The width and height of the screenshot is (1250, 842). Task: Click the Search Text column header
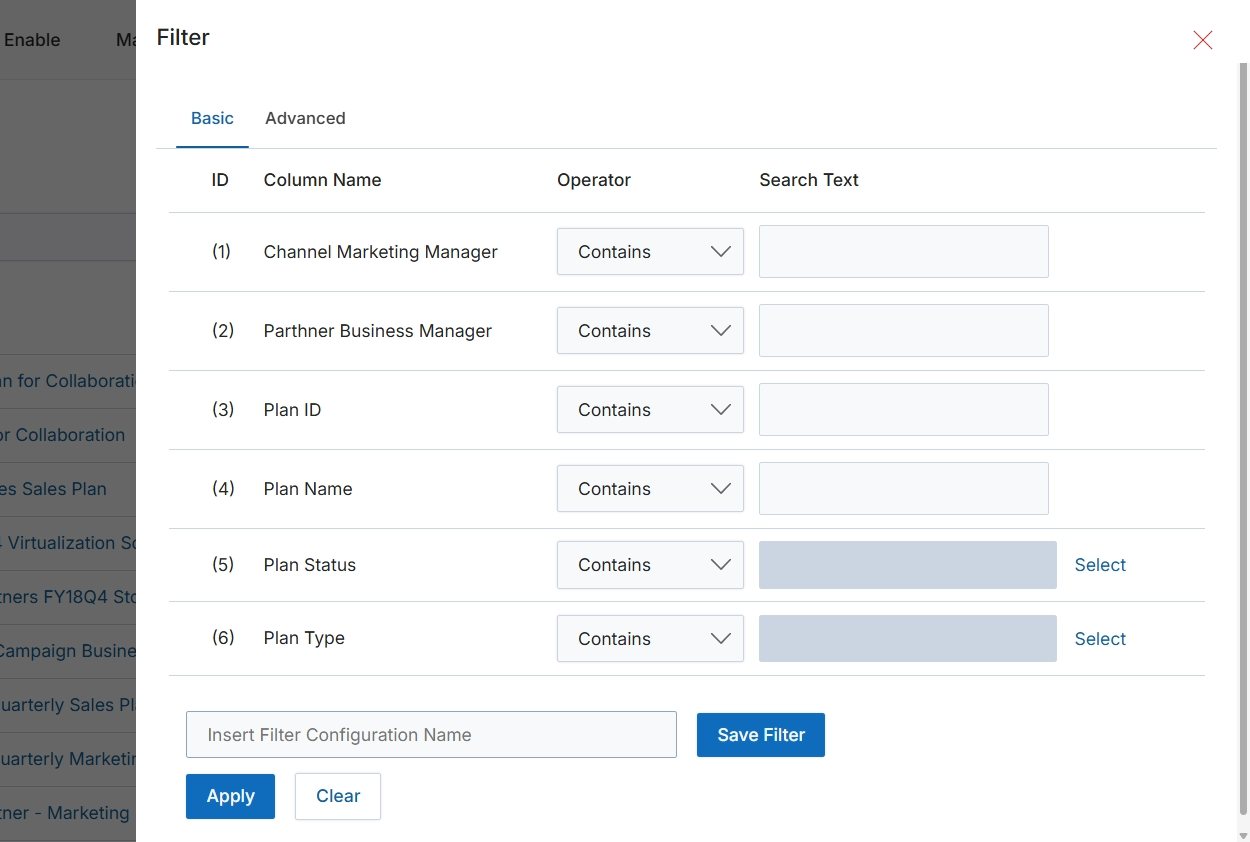[809, 180]
